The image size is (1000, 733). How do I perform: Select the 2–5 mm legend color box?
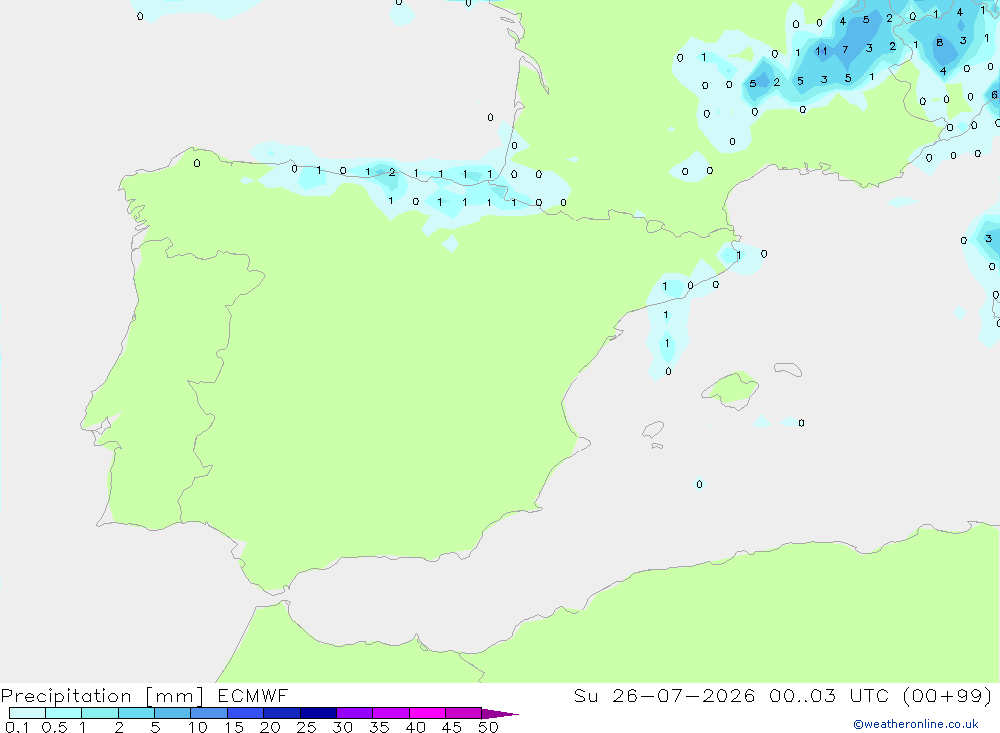click(136, 713)
